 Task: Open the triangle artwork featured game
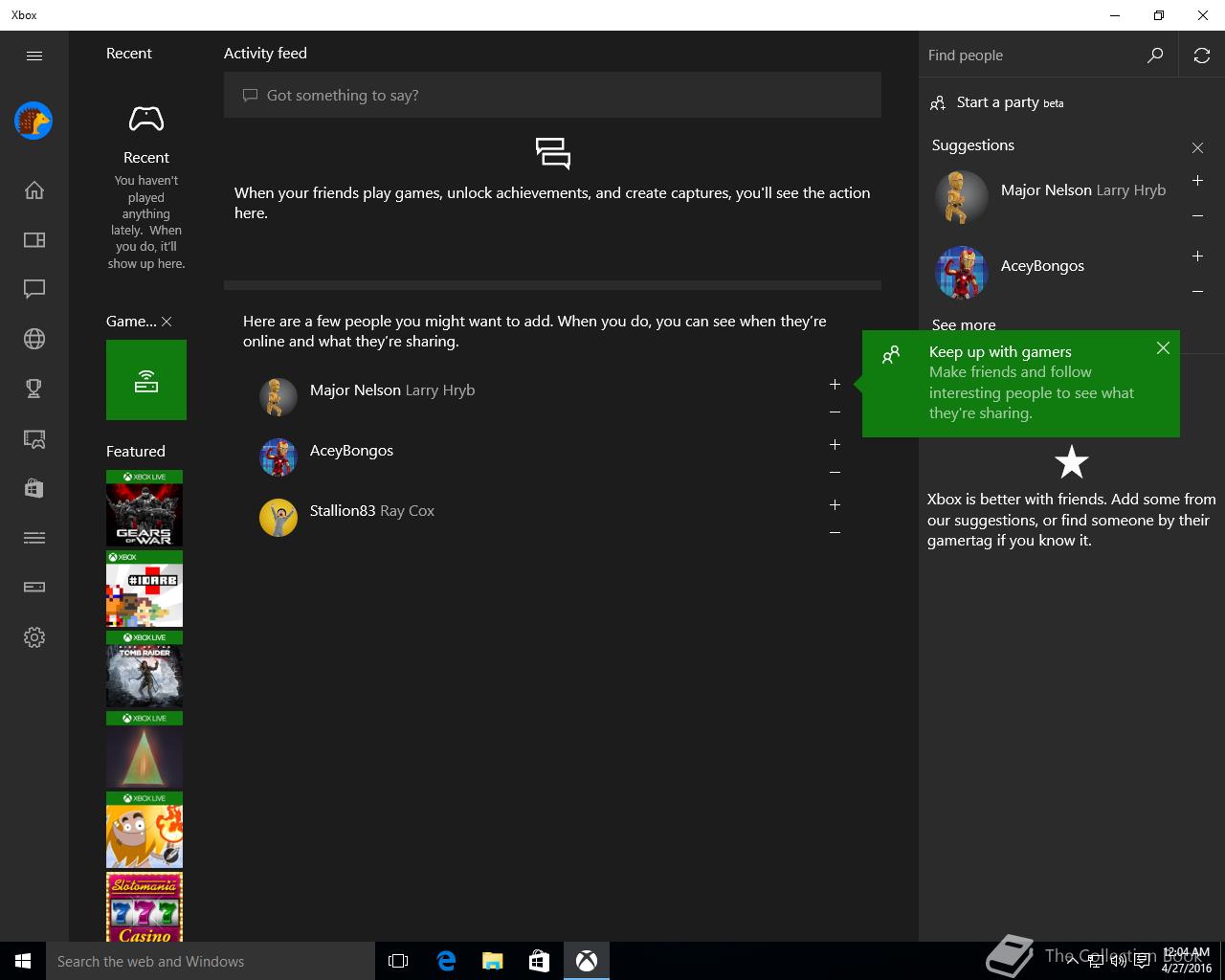[x=145, y=749]
